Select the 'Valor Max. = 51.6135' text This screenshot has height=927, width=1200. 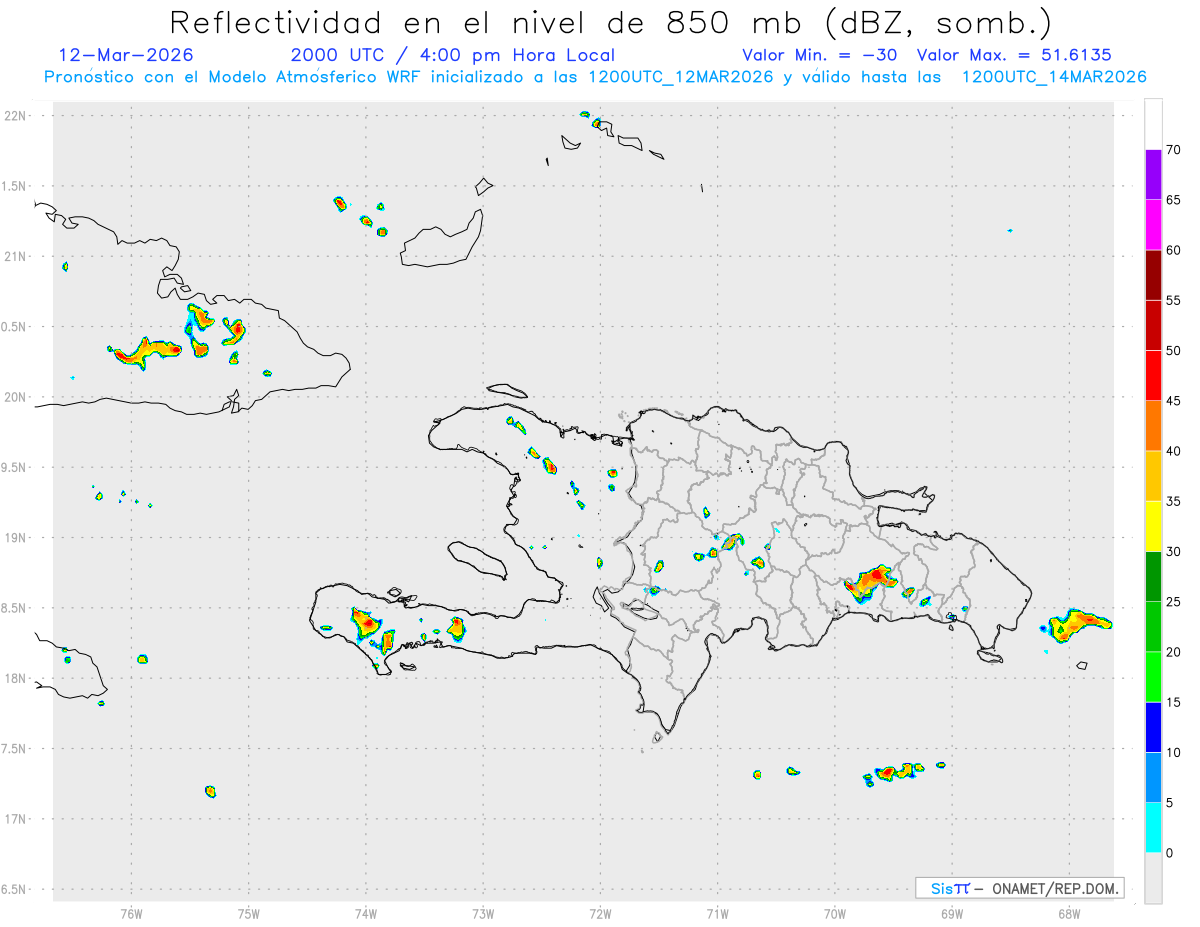pyautogui.click(x=1014, y=55)
